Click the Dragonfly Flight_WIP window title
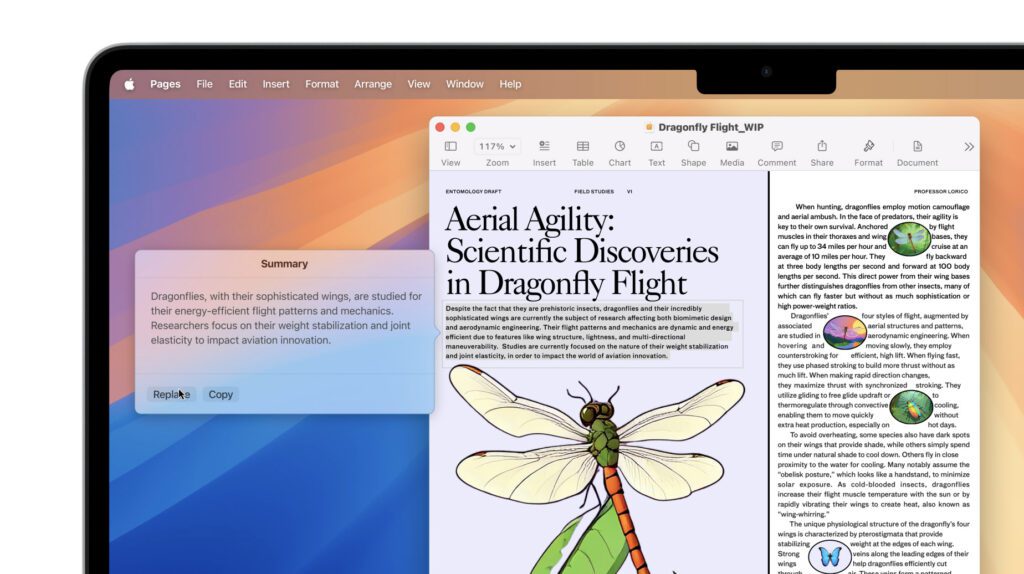The image size is (1024, 574). point(711,127)
